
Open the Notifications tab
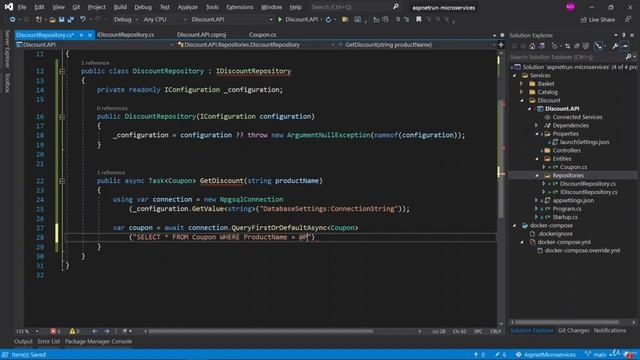[x=609, y=331]
